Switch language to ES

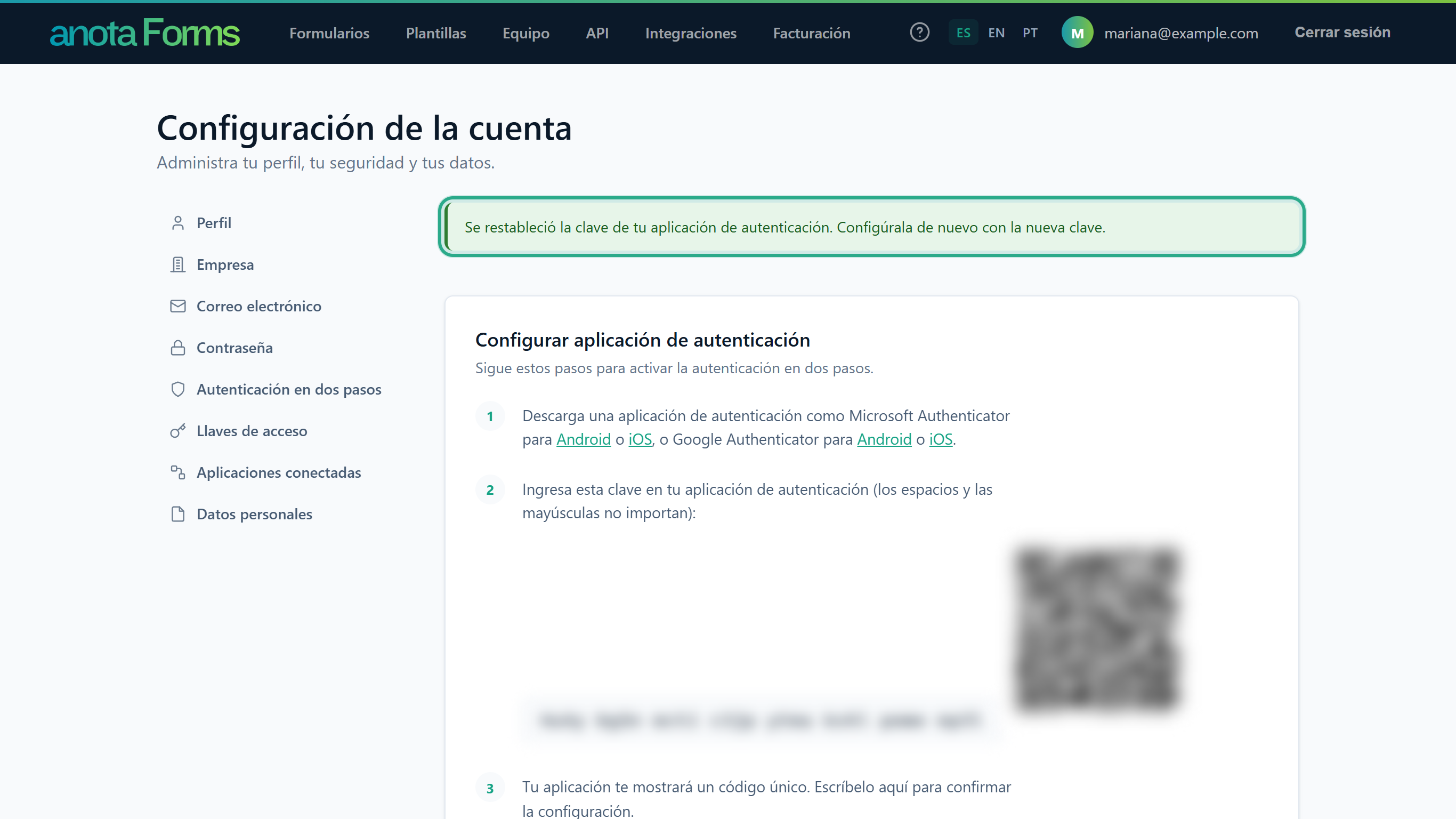tap(963, 33)
